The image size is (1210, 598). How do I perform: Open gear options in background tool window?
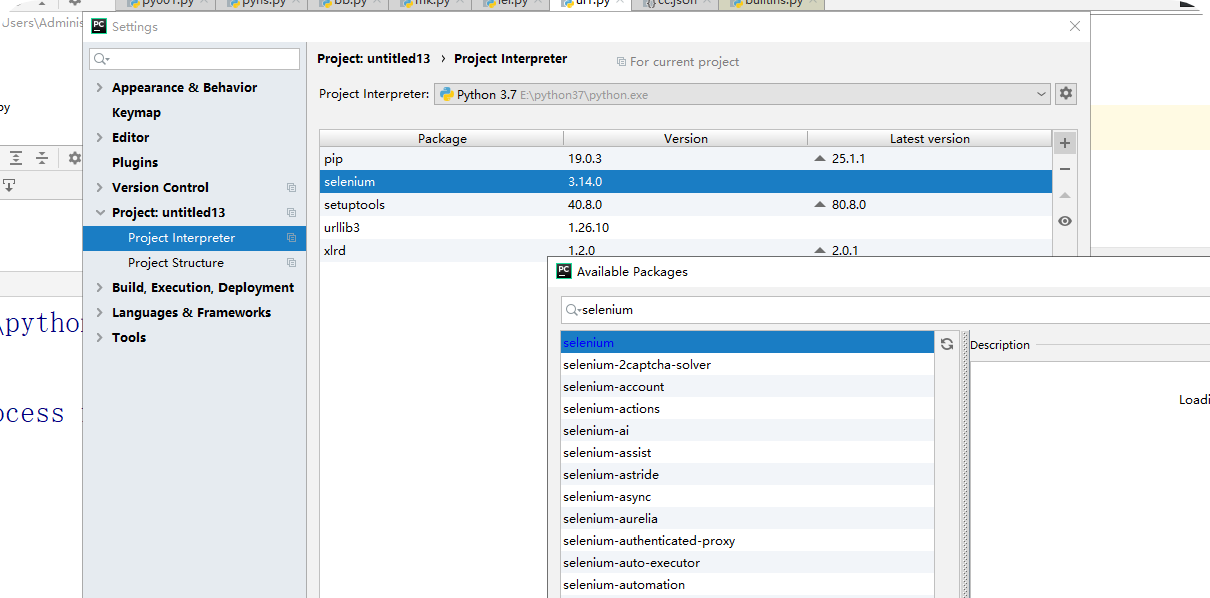pyautogui.click(x=74, y=158)
